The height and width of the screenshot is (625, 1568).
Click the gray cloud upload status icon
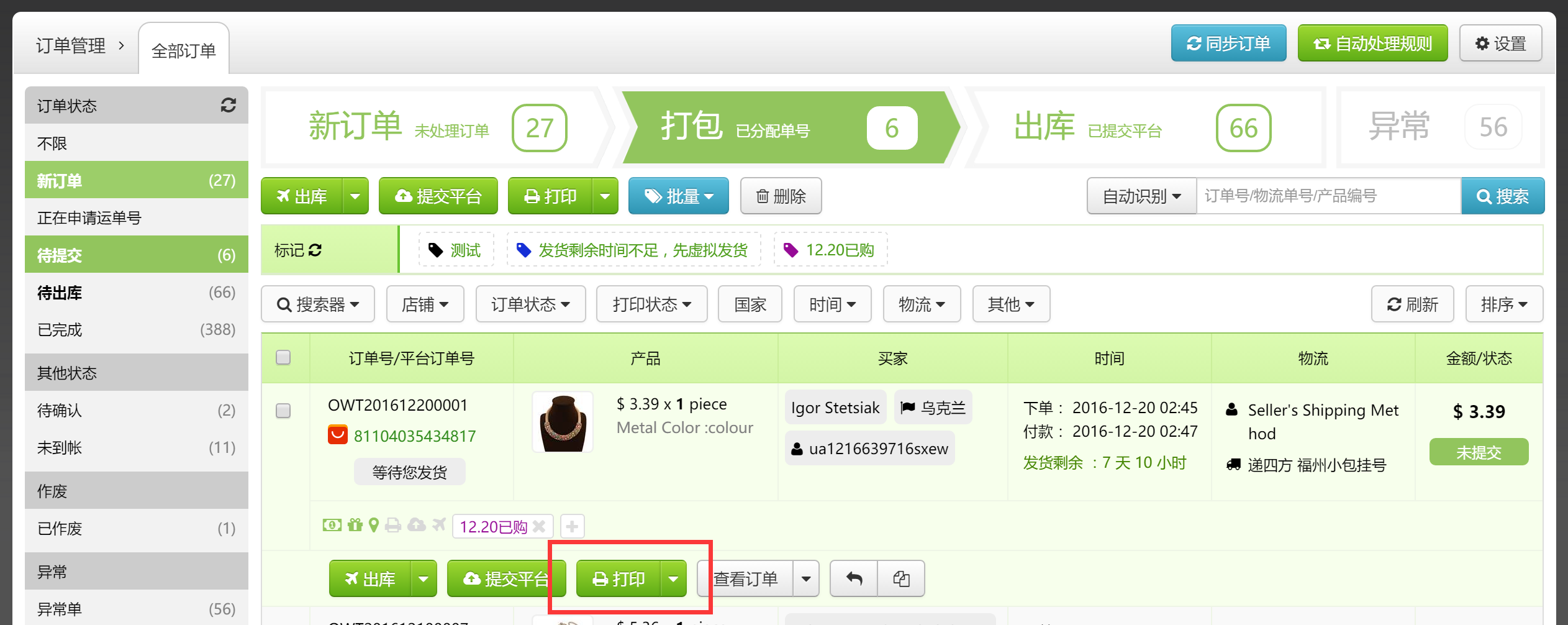click(x=416, y=526)
